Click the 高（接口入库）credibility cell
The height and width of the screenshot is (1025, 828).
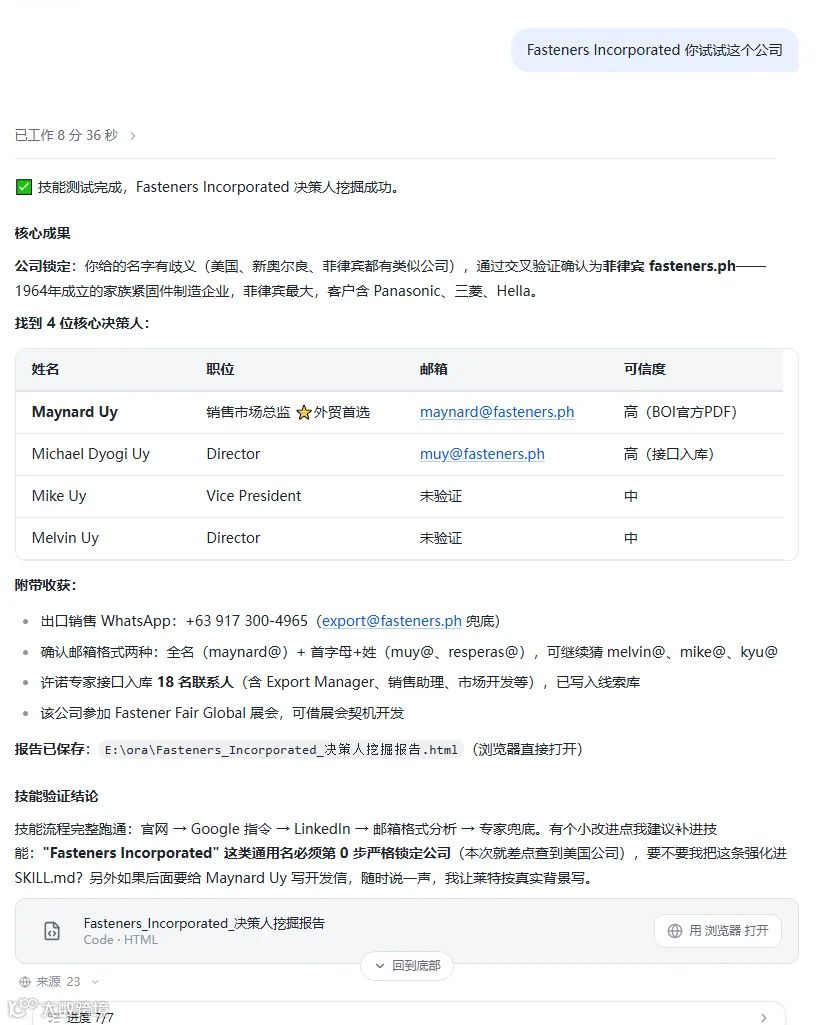click(669, 454)
